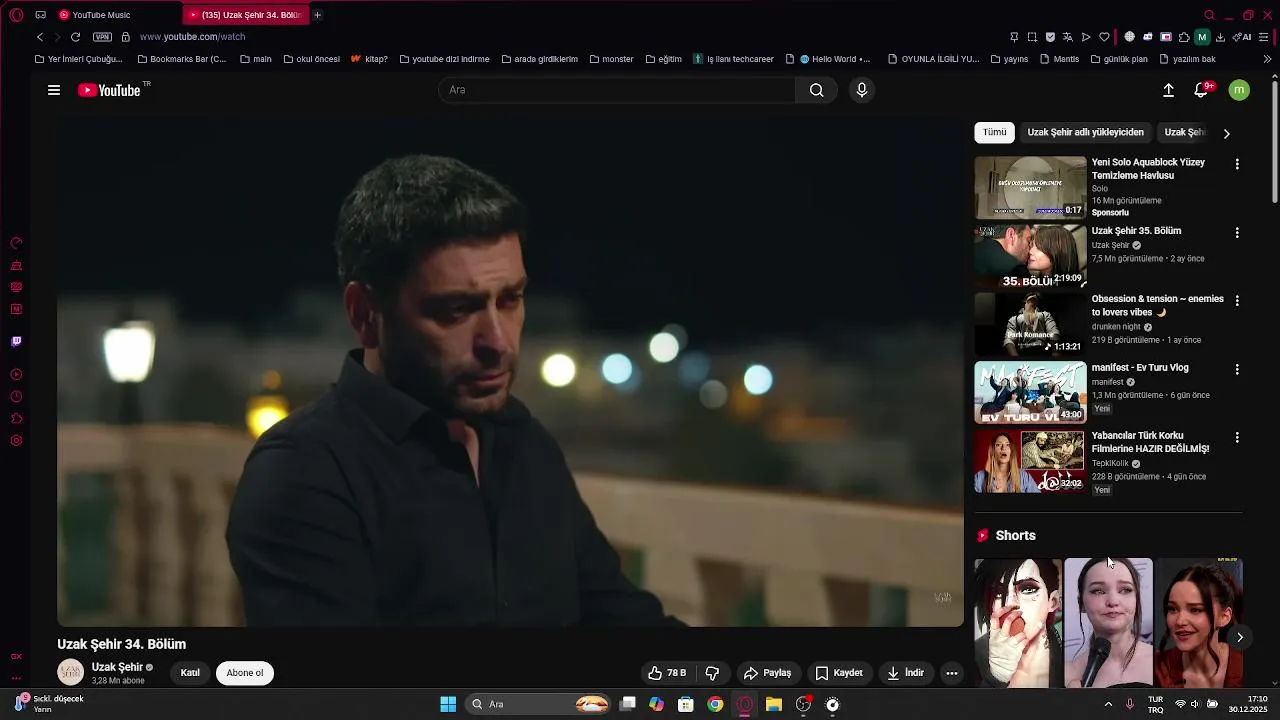Add page to bookmarks heart icon

[1104, 37]
